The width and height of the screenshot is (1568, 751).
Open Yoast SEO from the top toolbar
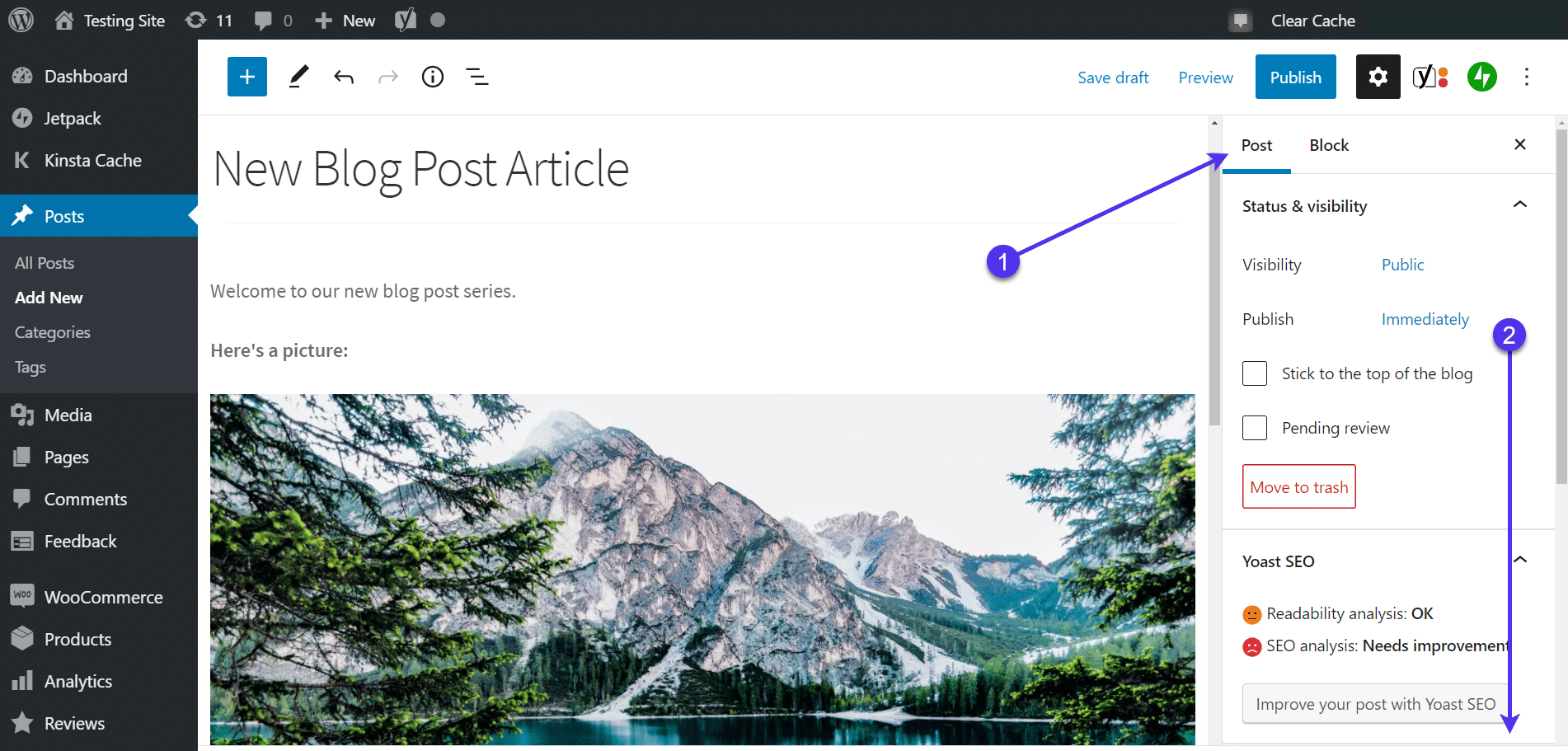coord(1430,76)
